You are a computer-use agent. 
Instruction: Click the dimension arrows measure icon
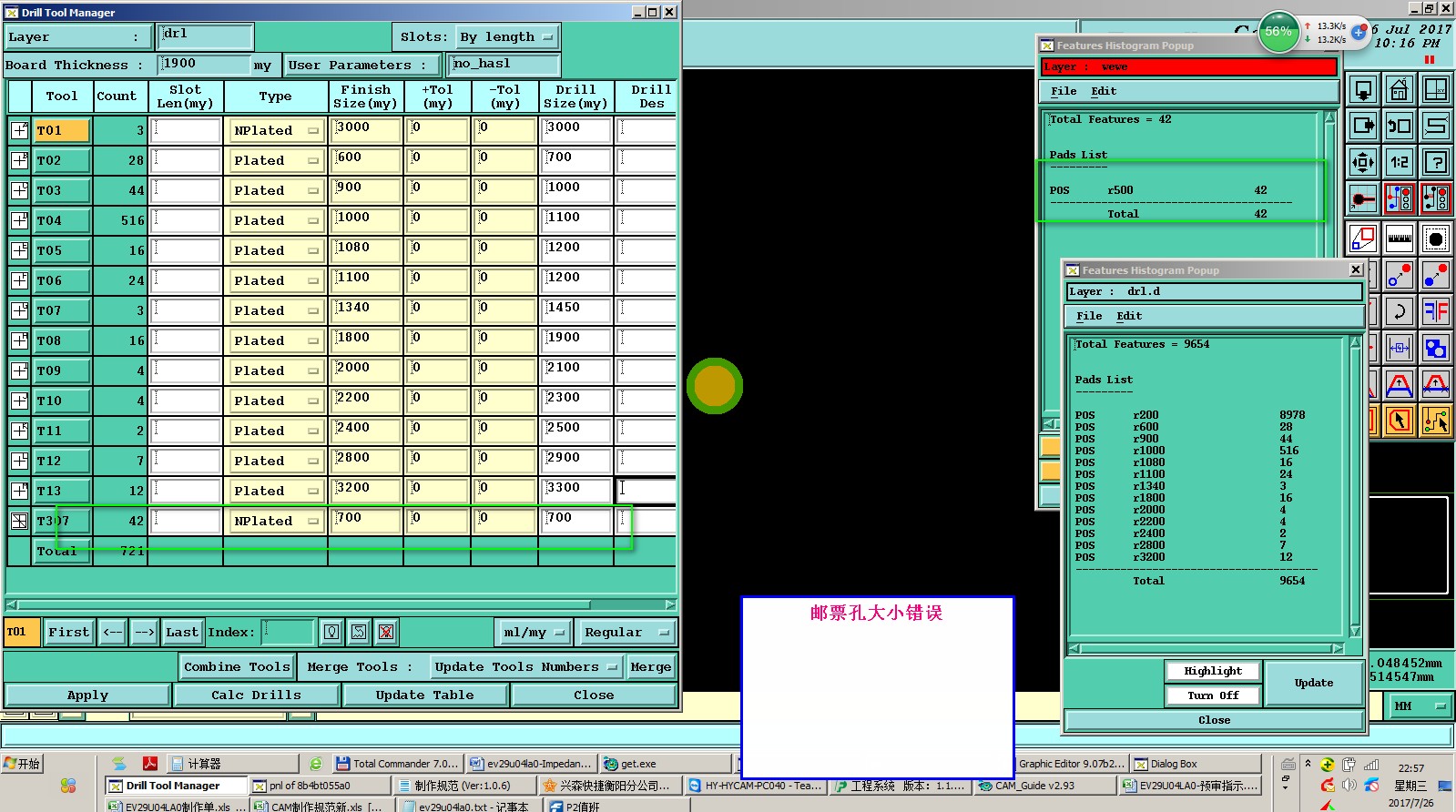[x=1399, y=348]
